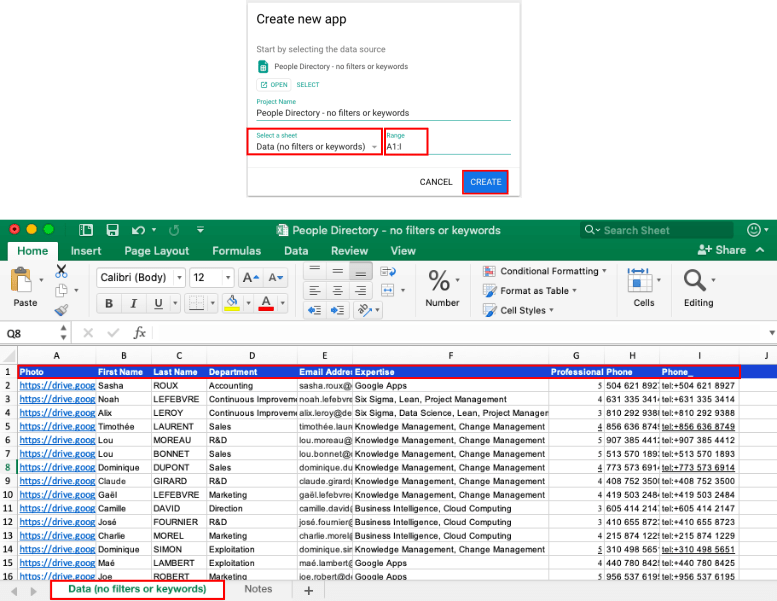Click the Paste clipboard icon
The width and height of the screenshot is (777, 601).
(x=21, y=280)
